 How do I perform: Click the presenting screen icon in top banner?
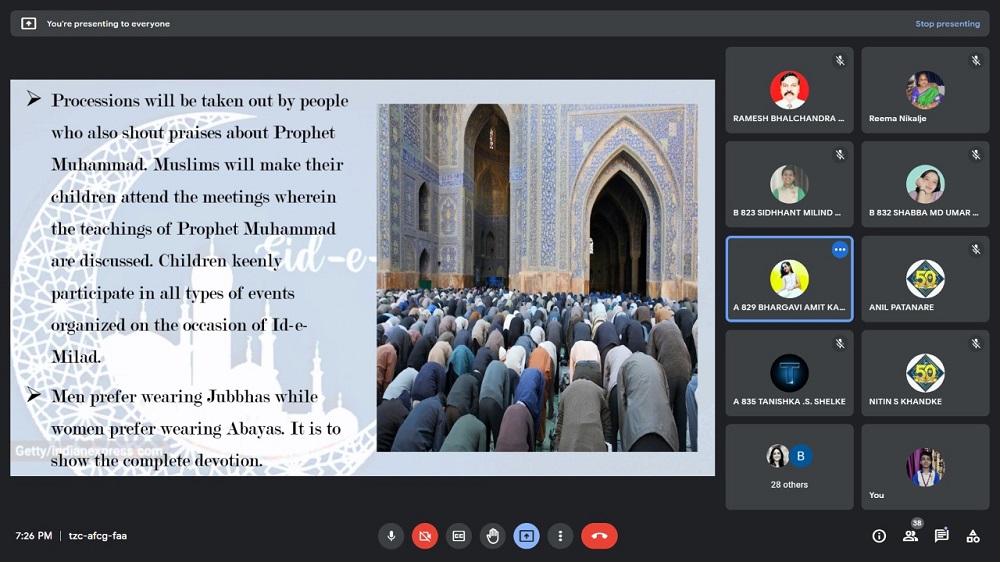tap(29, 24)
